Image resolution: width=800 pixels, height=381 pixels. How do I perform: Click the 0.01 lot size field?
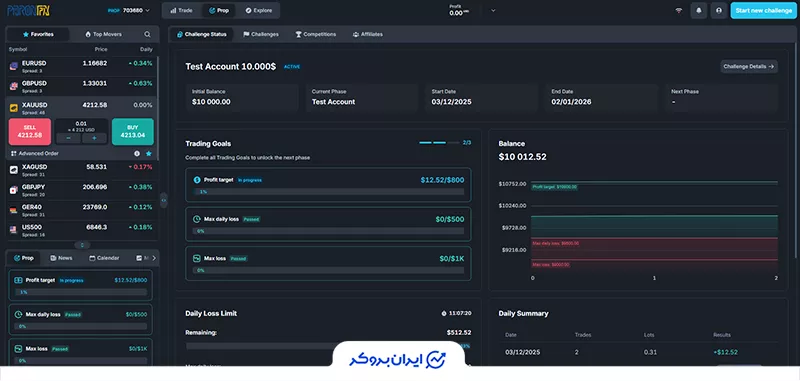click(x=81, y=123)
